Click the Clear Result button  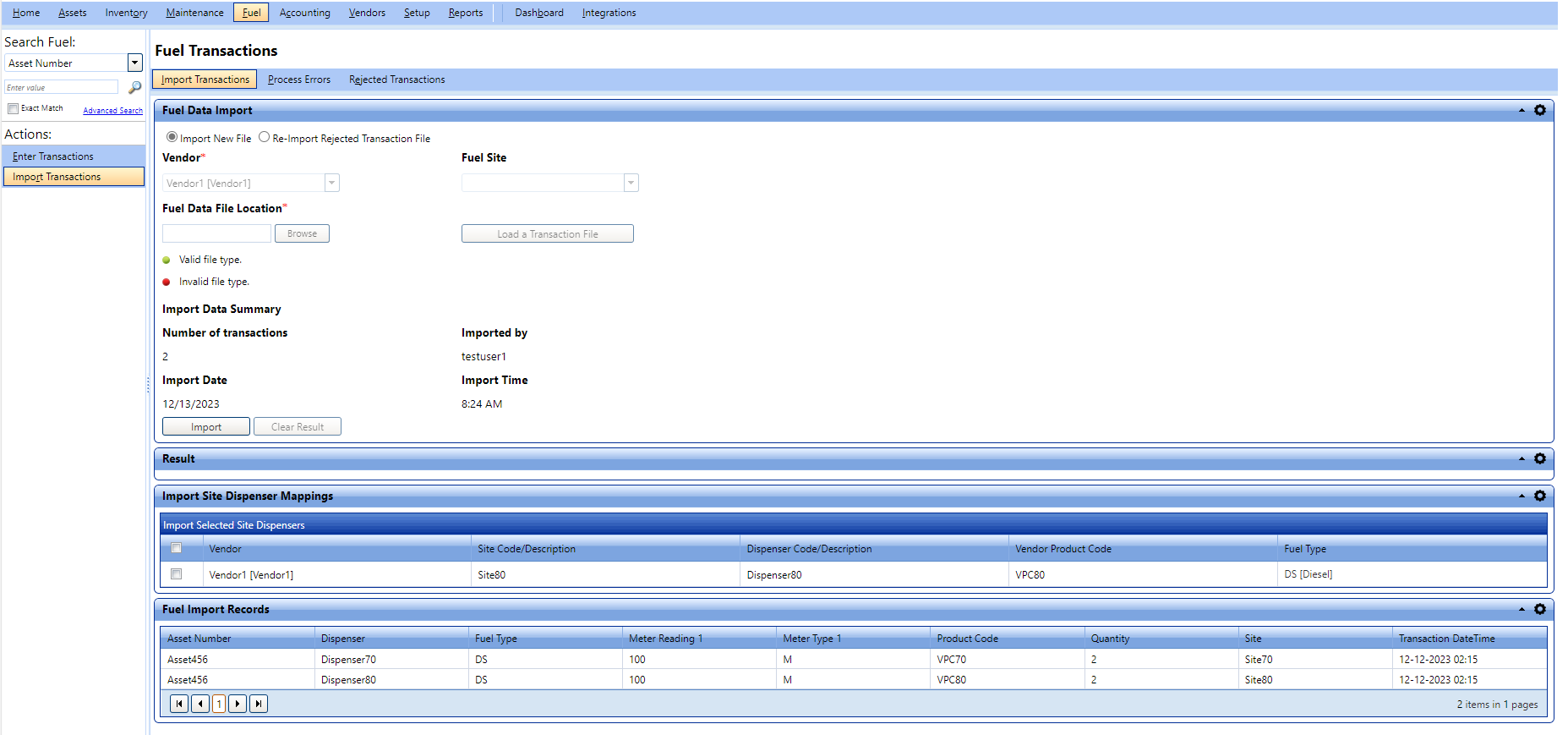298,426
